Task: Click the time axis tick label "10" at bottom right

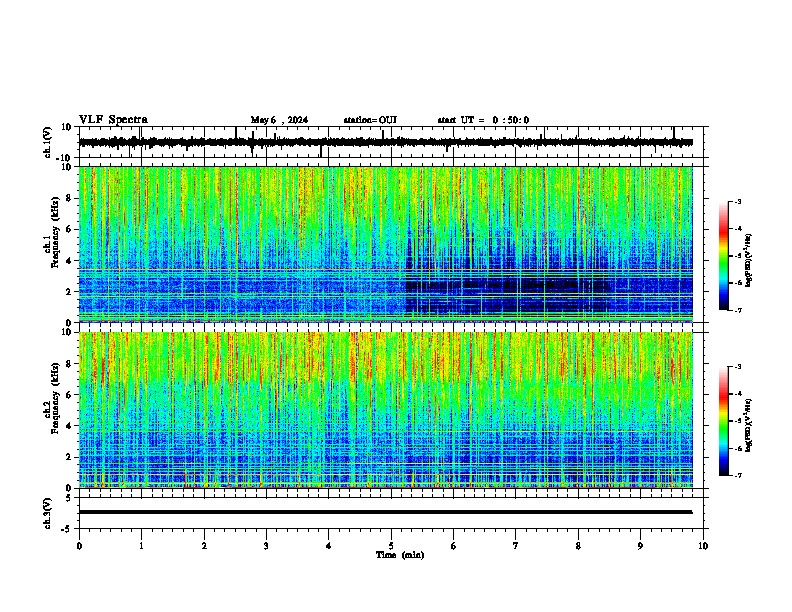Action: pyautogui.click(x=703, y=546)
